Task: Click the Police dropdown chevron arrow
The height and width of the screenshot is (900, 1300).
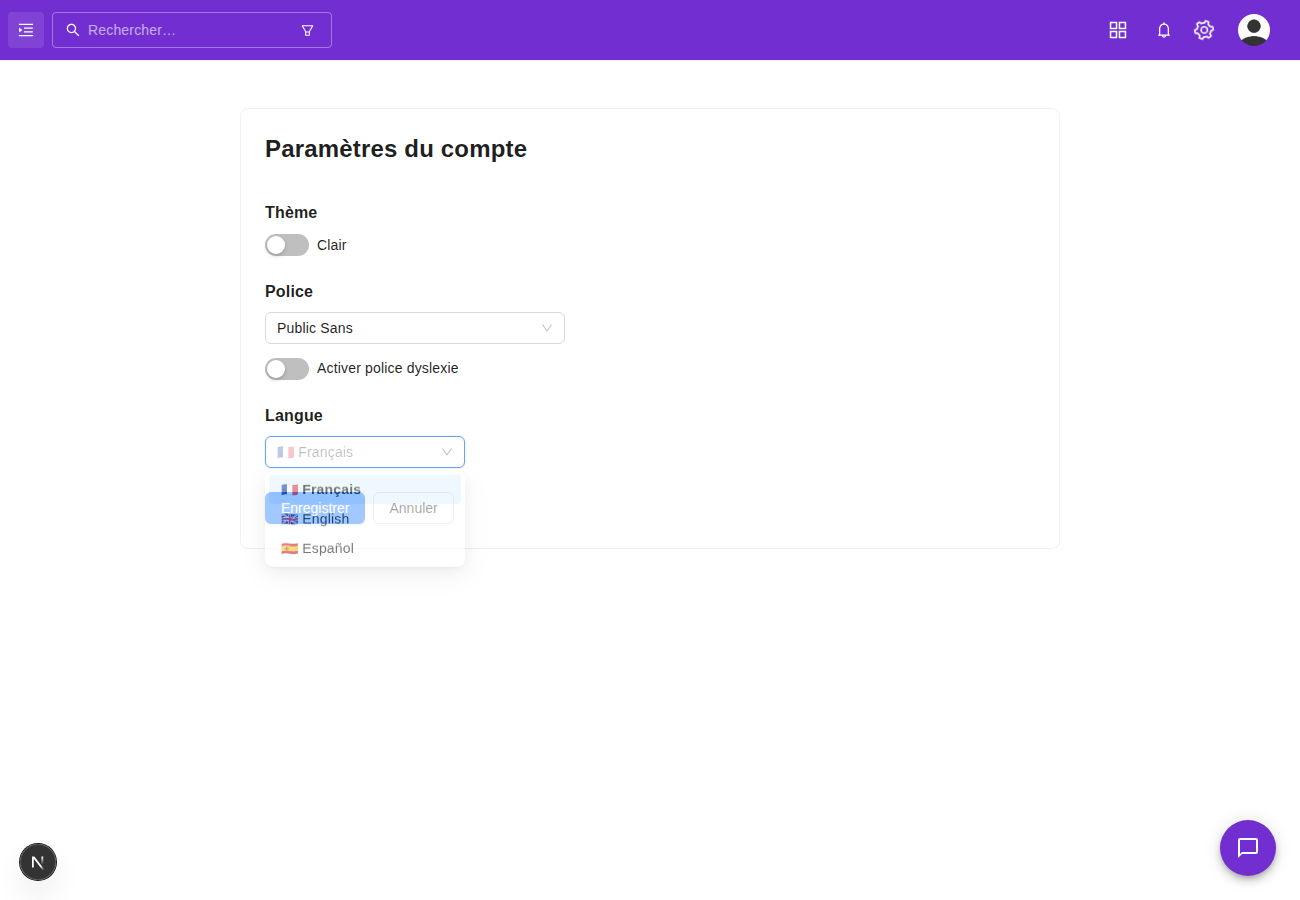Action: pyautogui.click(x=547, y=328)
